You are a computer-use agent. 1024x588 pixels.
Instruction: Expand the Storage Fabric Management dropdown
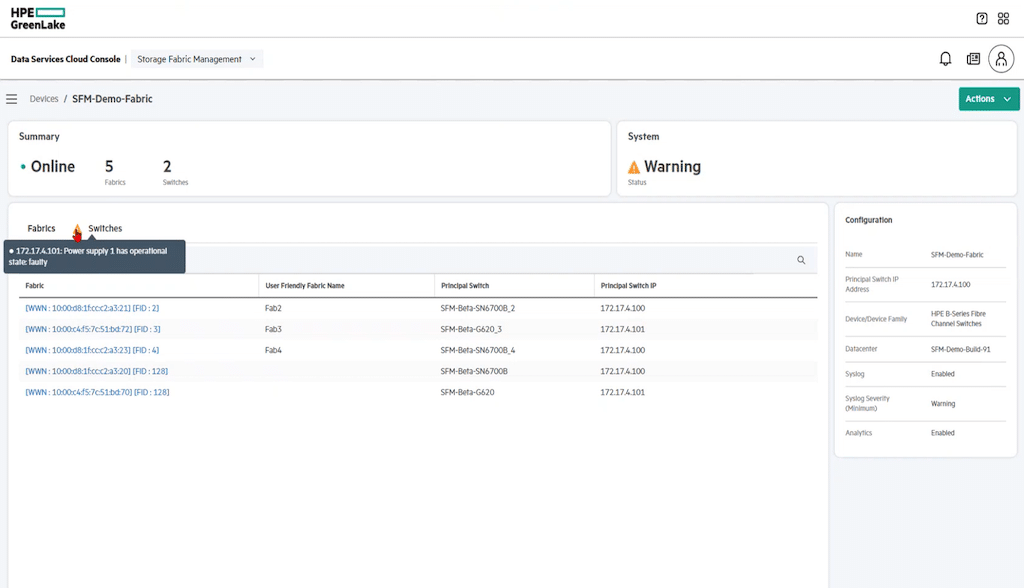pos(197,59)
